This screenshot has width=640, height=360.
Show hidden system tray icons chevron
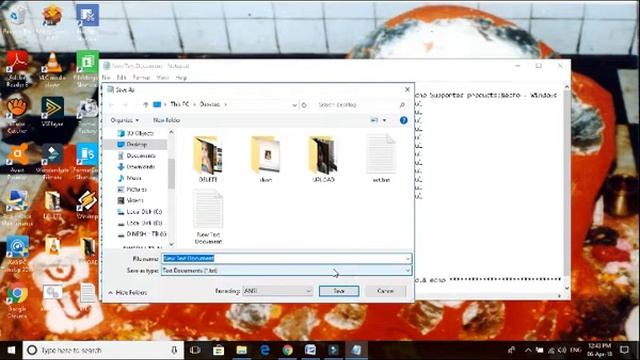[528, 350]
